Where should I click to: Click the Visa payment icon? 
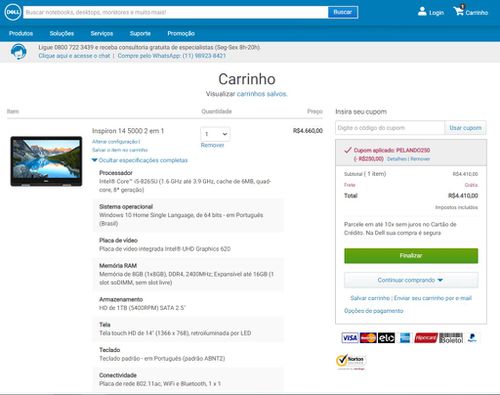click(x=350, y=338)
